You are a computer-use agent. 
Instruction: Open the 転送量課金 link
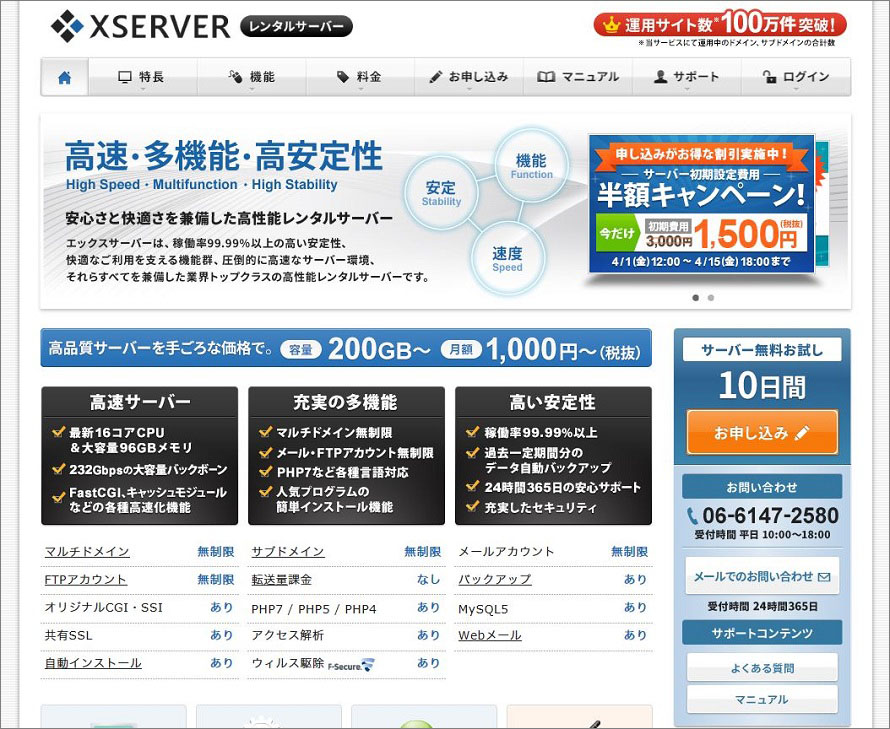[x=282, y=580]
